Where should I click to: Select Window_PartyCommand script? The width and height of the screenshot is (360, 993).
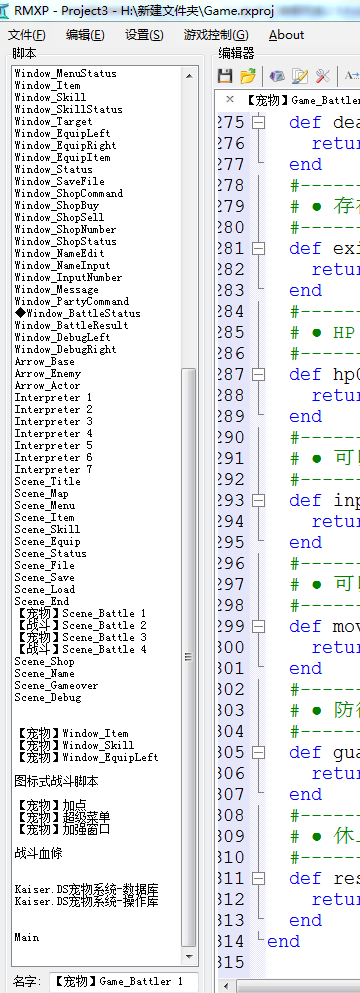tap(72, 301)
